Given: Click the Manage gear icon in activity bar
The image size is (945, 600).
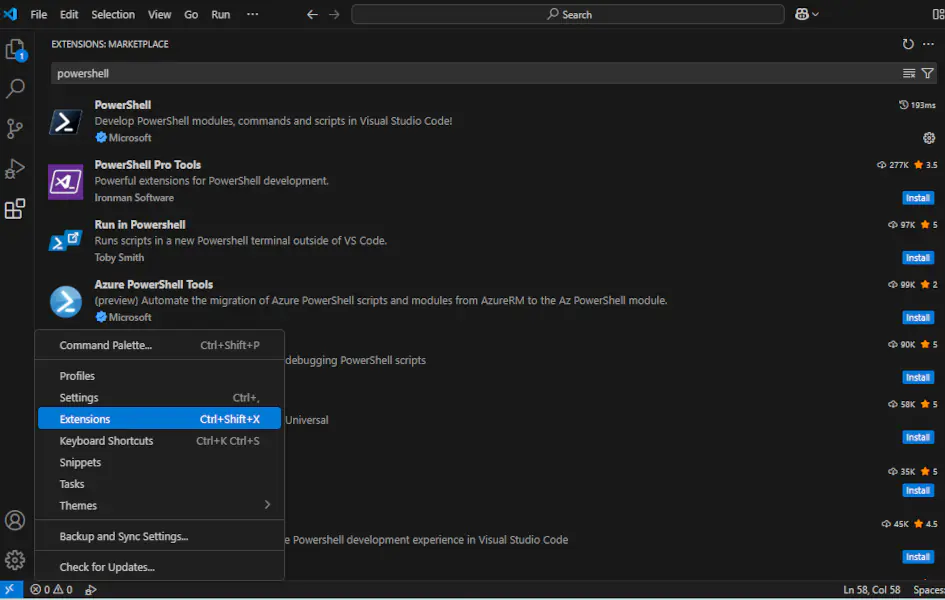Looking at the screenshot, I should (x=15, y=560).
